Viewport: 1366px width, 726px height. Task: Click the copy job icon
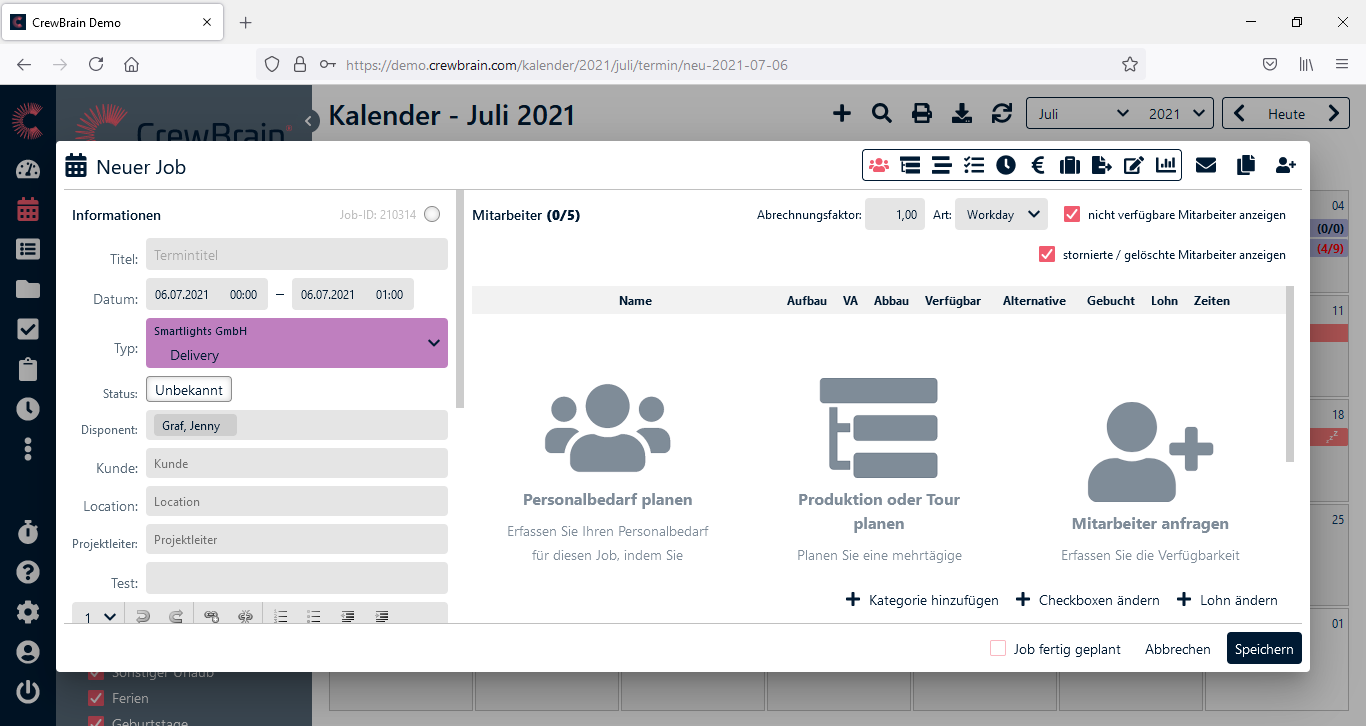tap(1245, 165)
